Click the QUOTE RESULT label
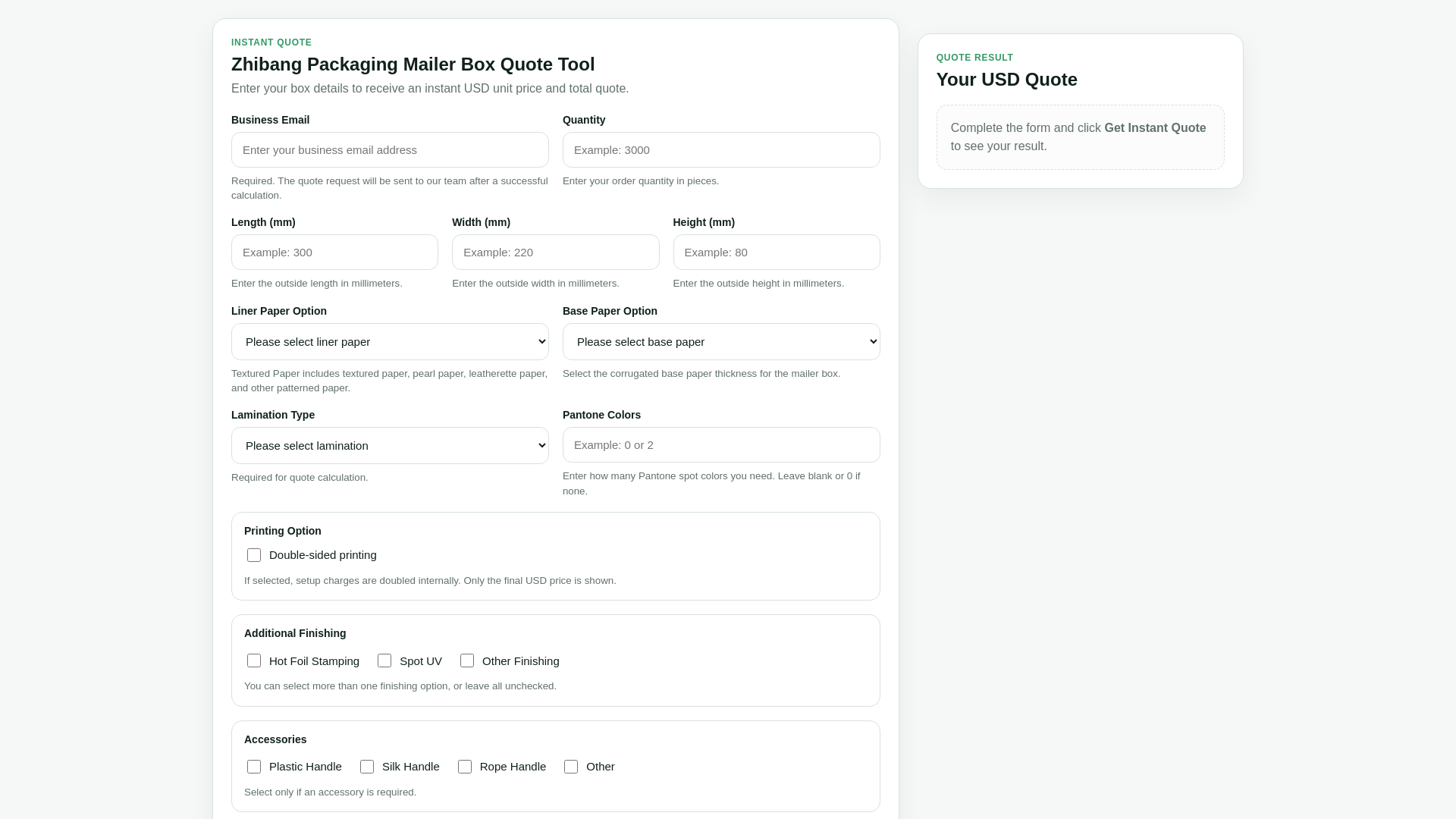The width and height of the screenshot is (1456, 819). point(974,58)
